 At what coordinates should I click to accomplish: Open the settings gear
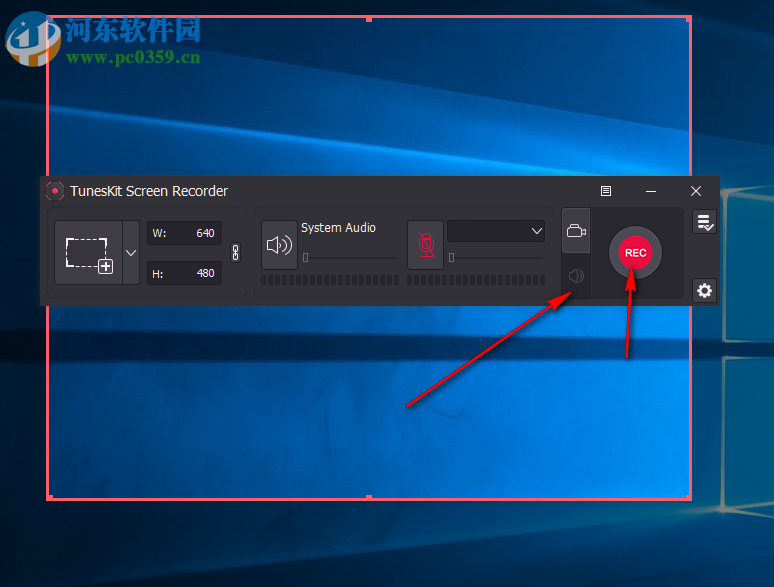coord(704,290)
